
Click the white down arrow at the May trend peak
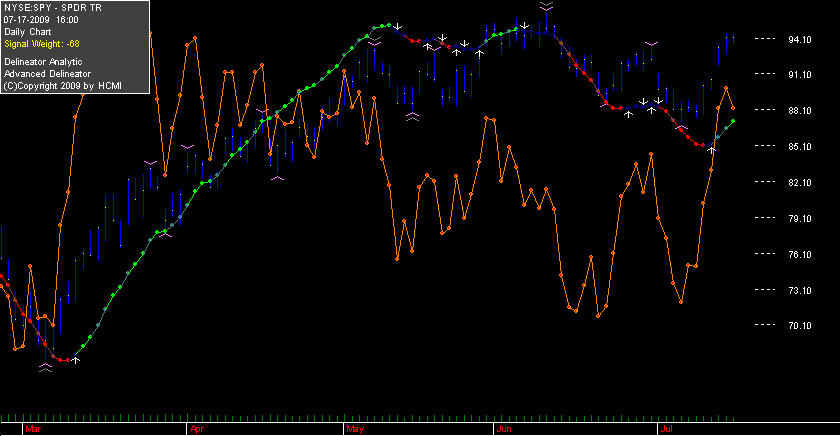[397, 26]
